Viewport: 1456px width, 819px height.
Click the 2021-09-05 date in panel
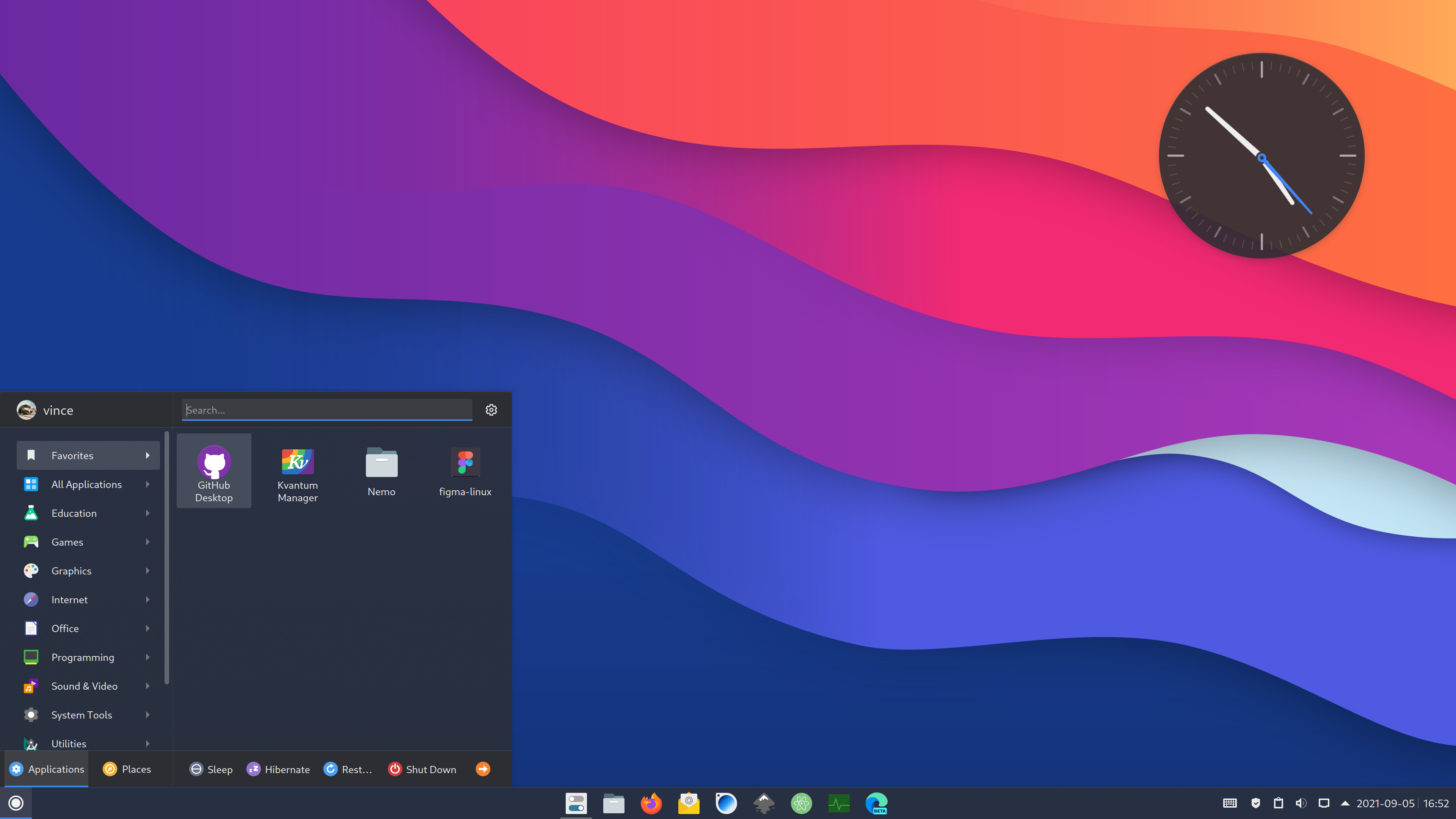(1385, 803)
